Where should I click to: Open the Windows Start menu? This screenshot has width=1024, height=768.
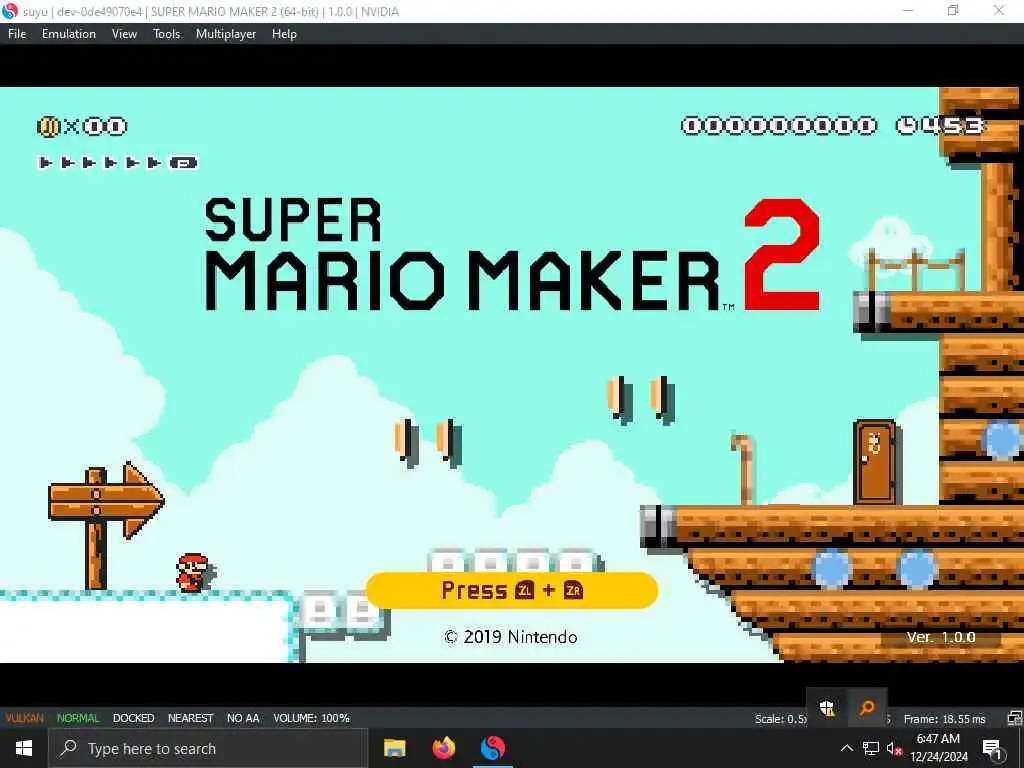pyautogui.click(x=24, y=748)
